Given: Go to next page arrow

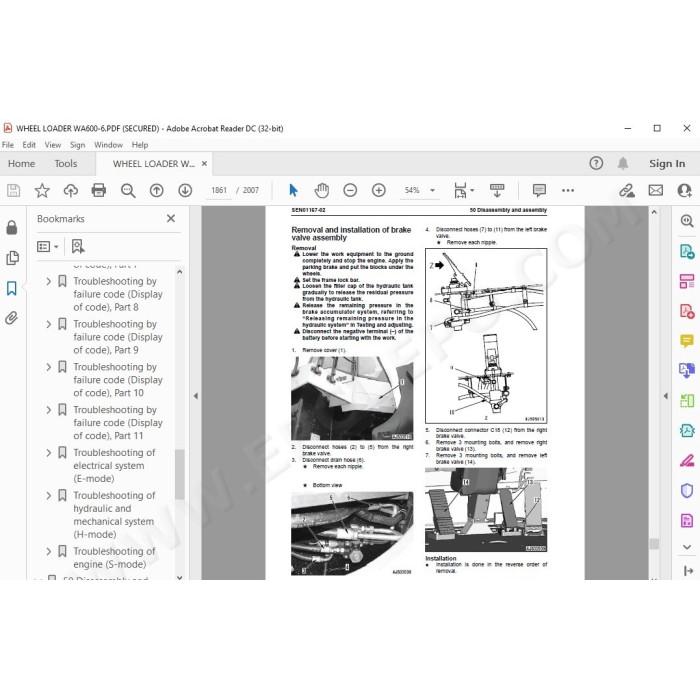Looking at the screenshot, I should (x=185, y=191).
